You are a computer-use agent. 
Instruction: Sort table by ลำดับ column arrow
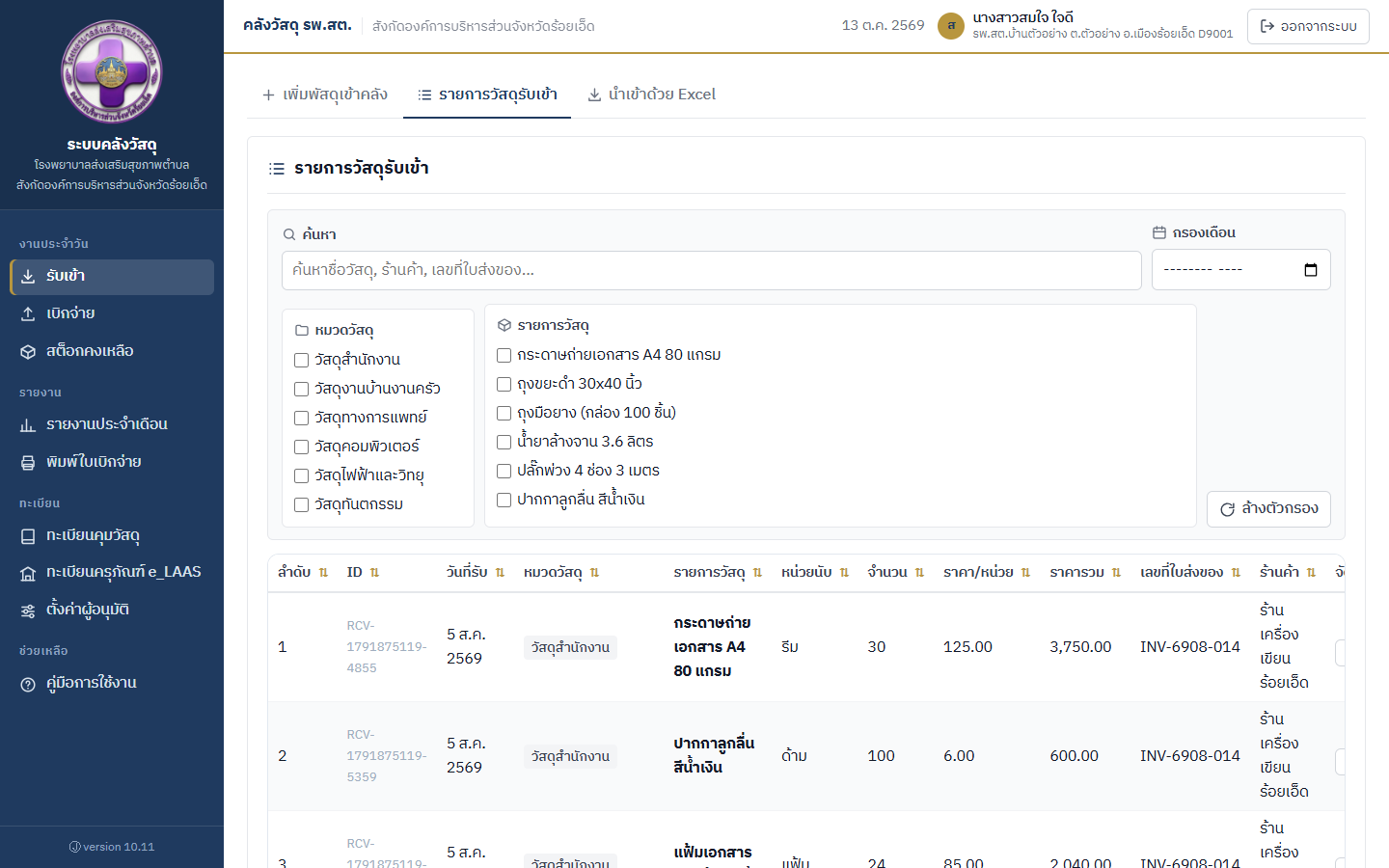click(x=323, y=573)
